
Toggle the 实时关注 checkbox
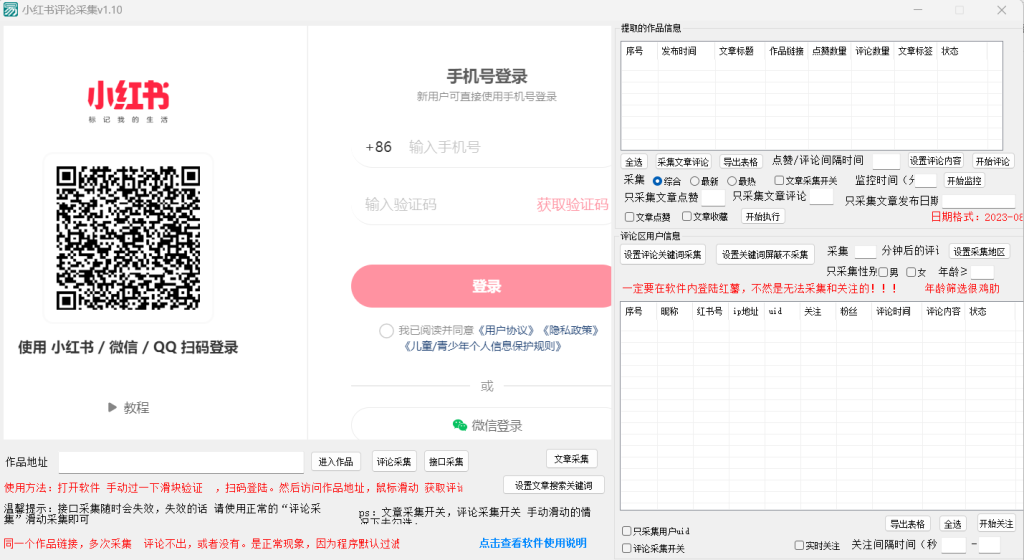(x=799, y=545)
